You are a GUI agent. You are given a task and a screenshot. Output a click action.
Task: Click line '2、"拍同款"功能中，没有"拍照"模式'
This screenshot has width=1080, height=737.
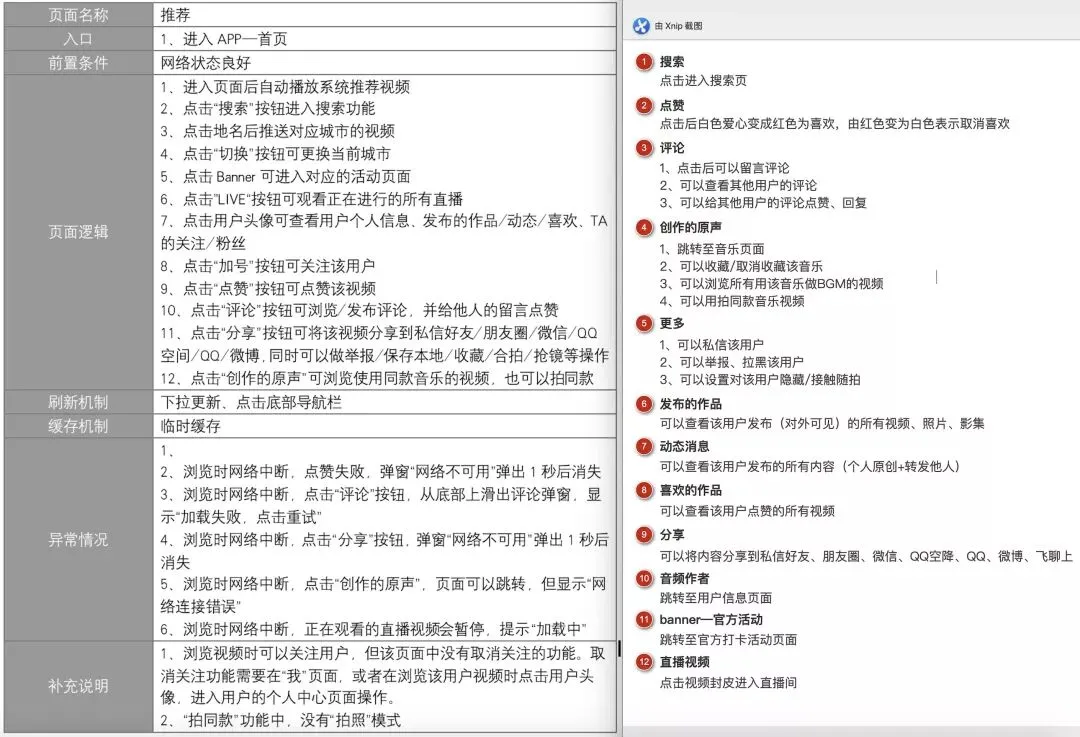(x=280, y=720)
